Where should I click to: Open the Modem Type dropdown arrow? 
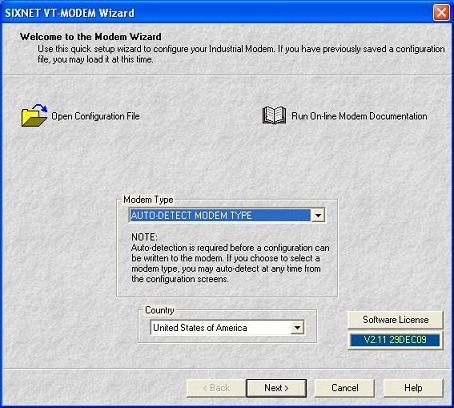point(318,215)
